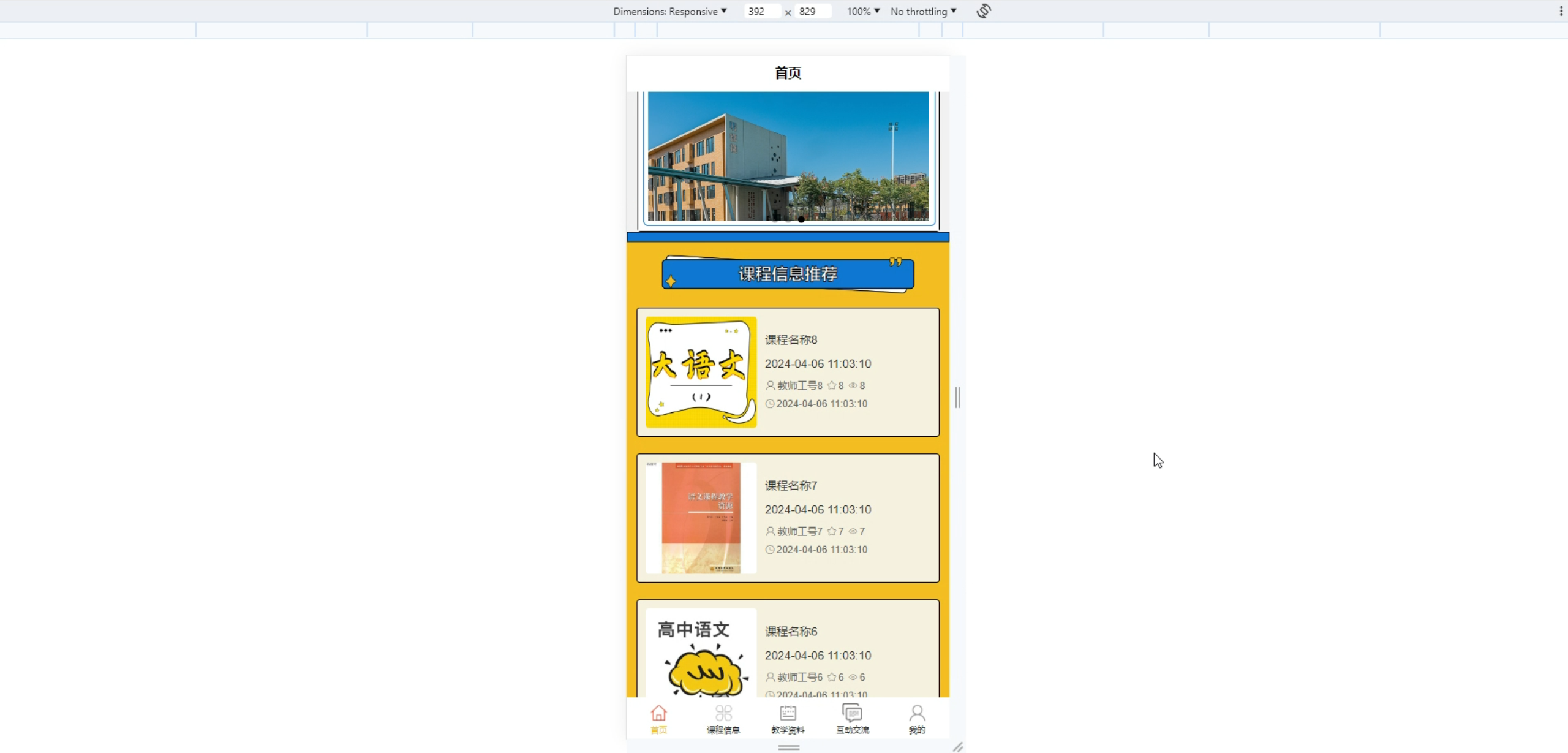Open the 我的 profile tab
Viewport: 1568px width, 753px height.
(x=917, y=719)
